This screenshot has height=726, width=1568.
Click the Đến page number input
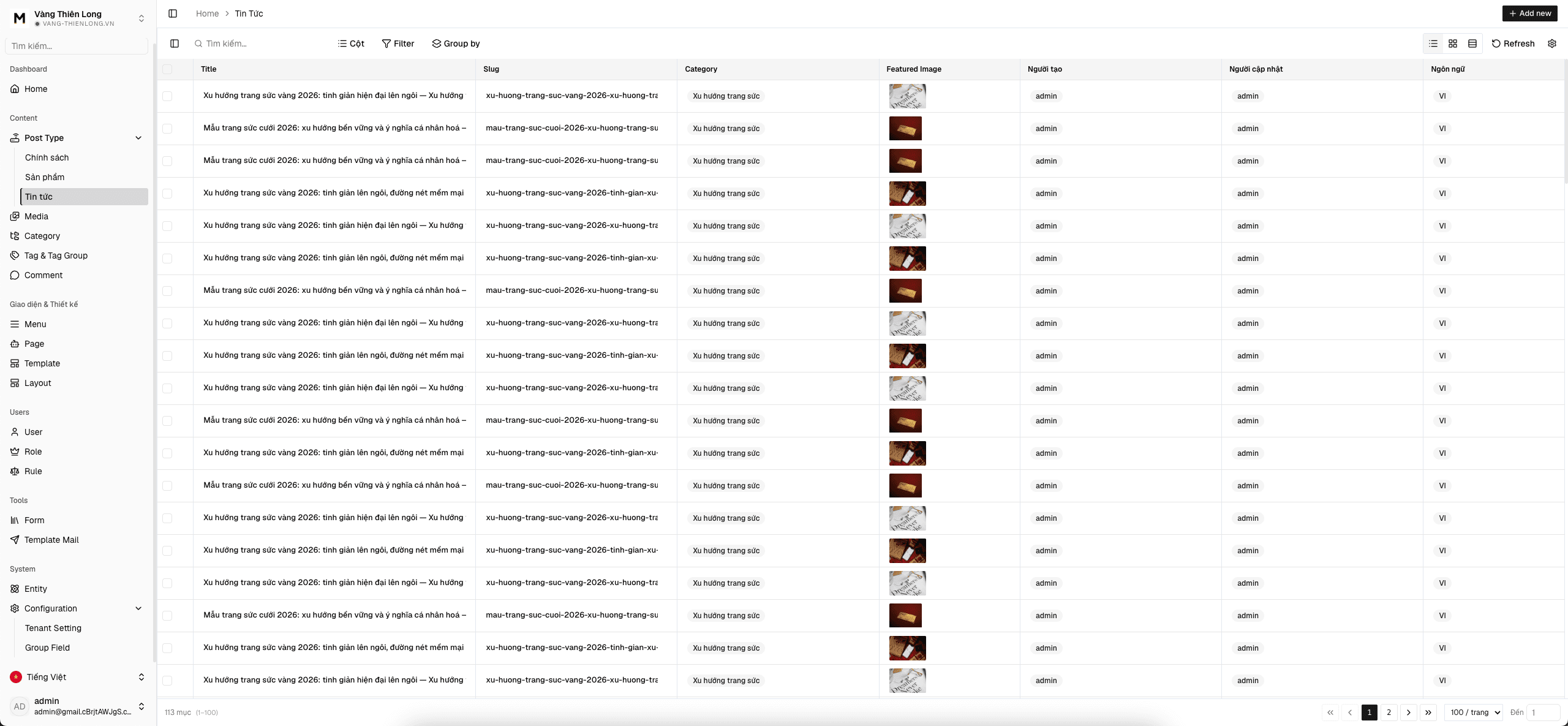(1542, 713)
